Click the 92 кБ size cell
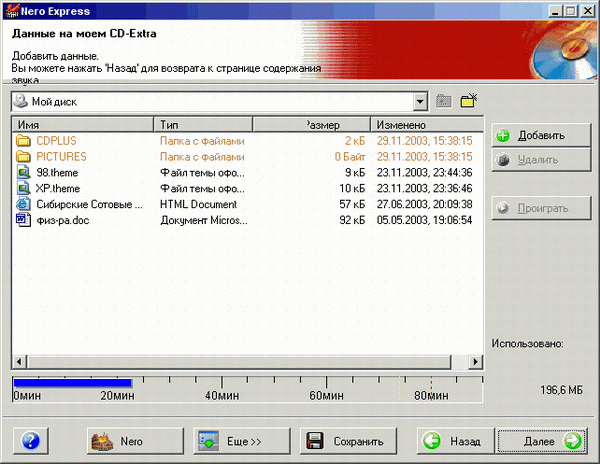 352,220
